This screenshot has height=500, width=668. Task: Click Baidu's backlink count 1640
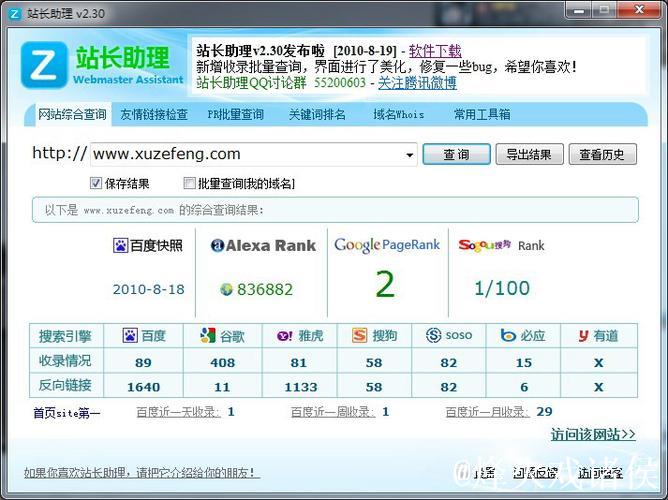(144, 387)
